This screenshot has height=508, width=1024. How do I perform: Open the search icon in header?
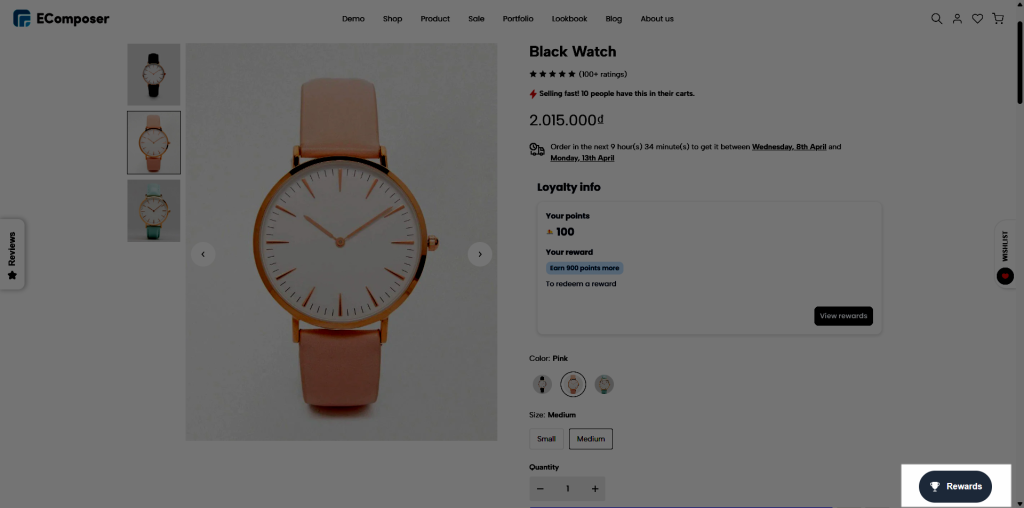pos(936,19)
